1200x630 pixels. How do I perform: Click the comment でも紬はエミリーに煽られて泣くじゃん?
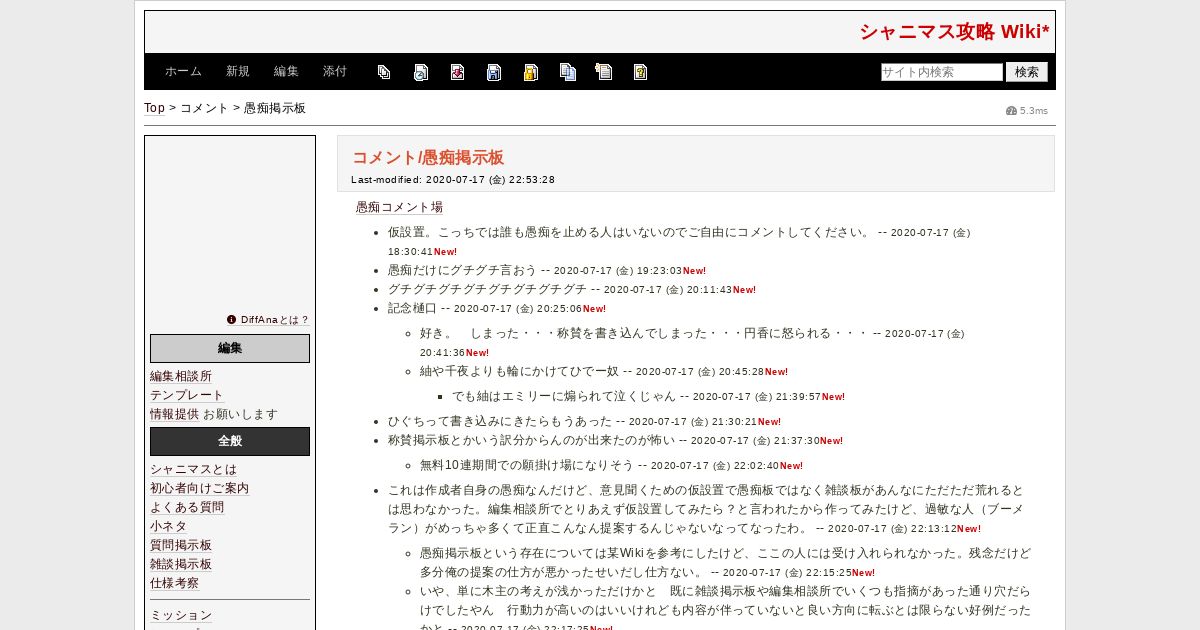tap(564, 397)
